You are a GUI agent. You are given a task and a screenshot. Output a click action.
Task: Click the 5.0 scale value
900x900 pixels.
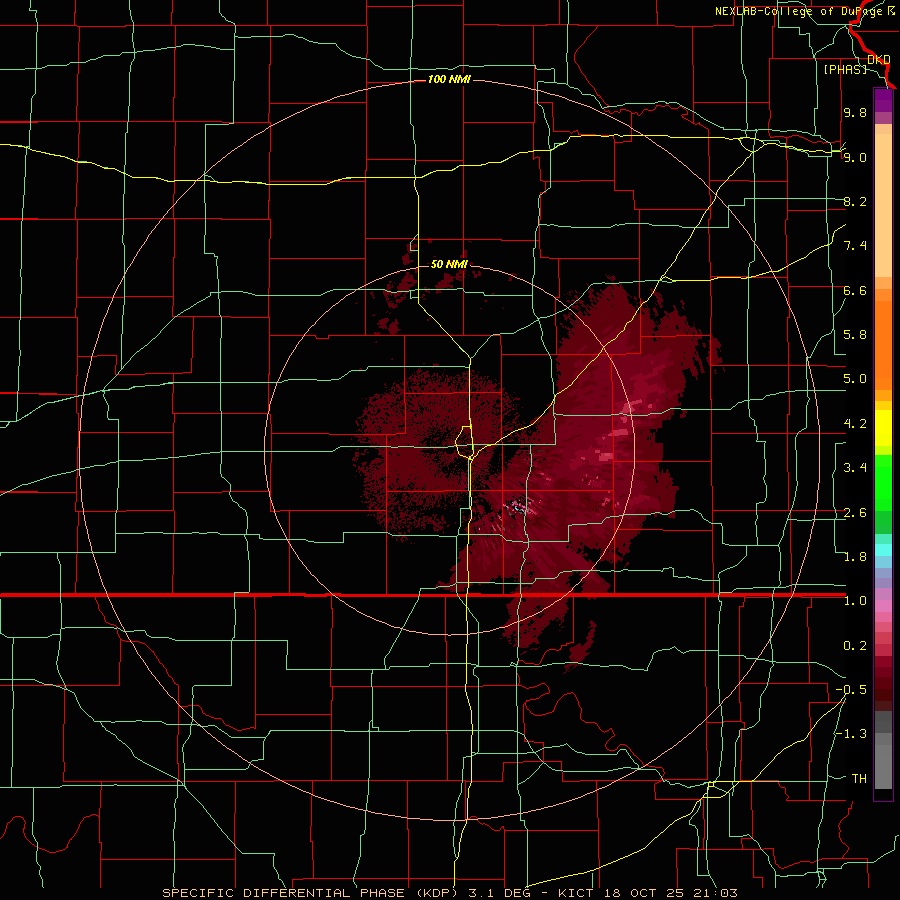pos(855,379)
